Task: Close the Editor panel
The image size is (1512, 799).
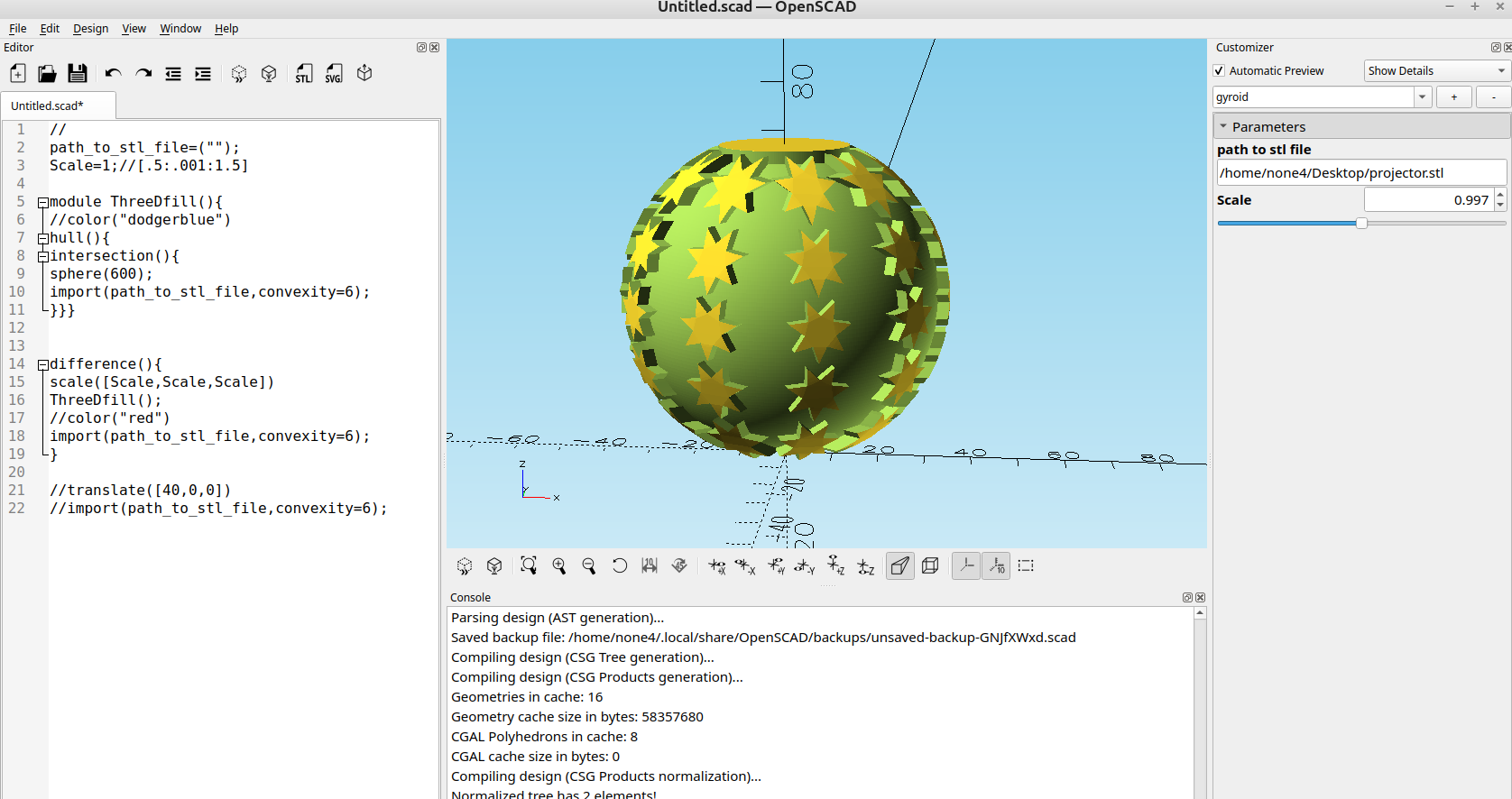Action: [435, 48]
